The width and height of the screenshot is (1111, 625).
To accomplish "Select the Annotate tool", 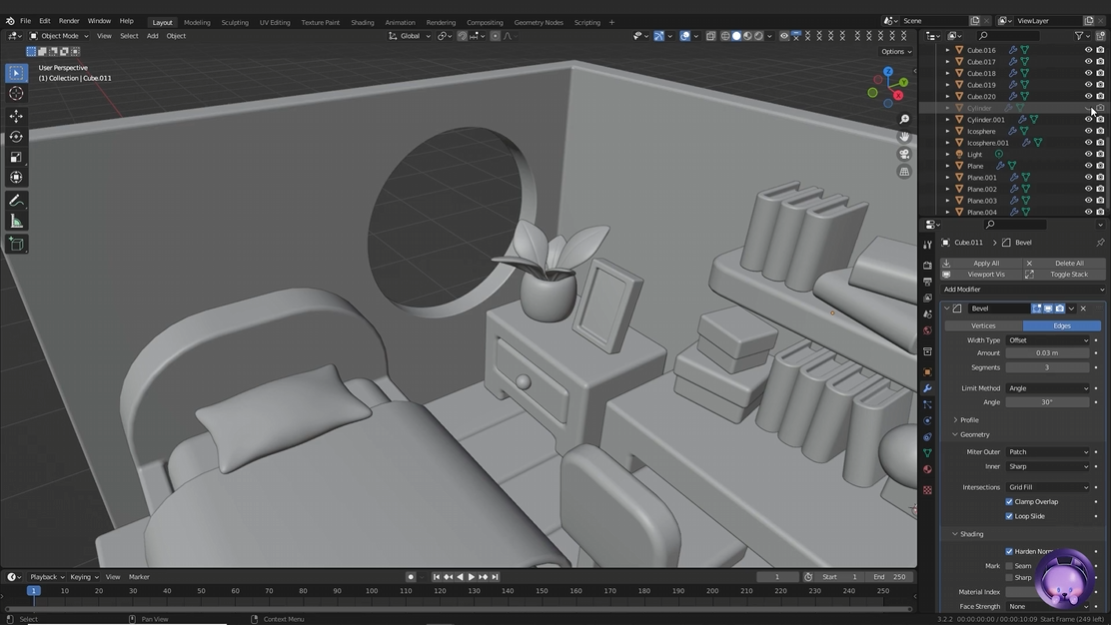I will (x=16, y=201).
